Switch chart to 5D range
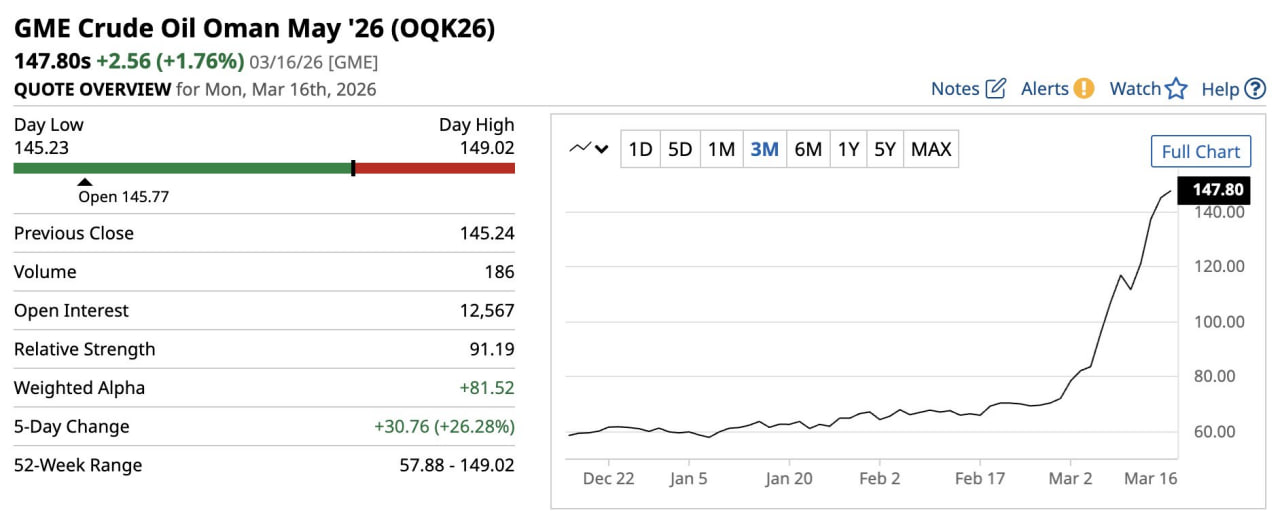 [680, 150]
